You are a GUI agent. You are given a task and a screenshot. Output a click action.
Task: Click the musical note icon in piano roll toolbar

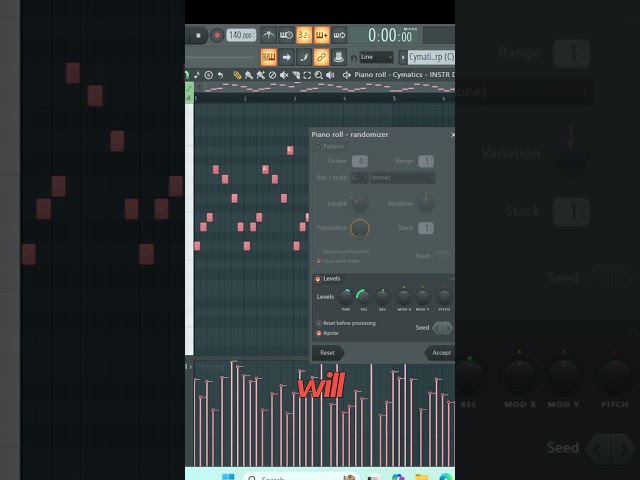197,75
